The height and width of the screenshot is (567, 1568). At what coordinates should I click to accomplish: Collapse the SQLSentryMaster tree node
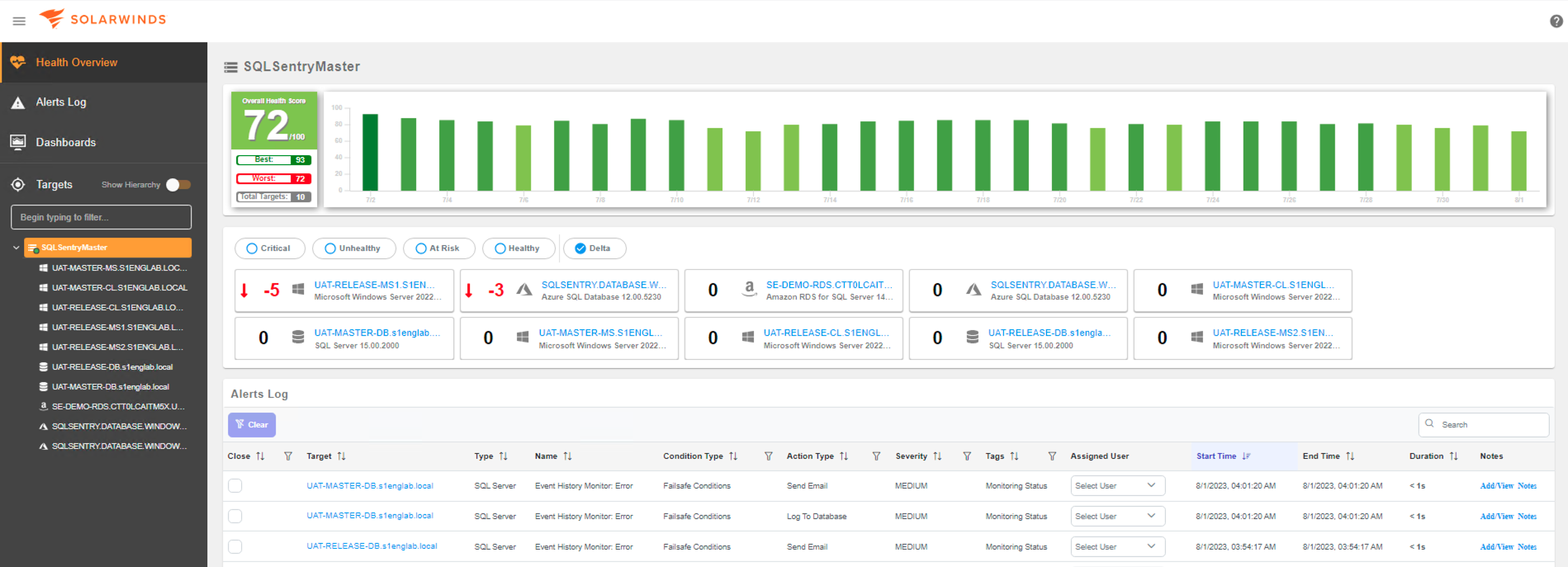pos(16,248)
